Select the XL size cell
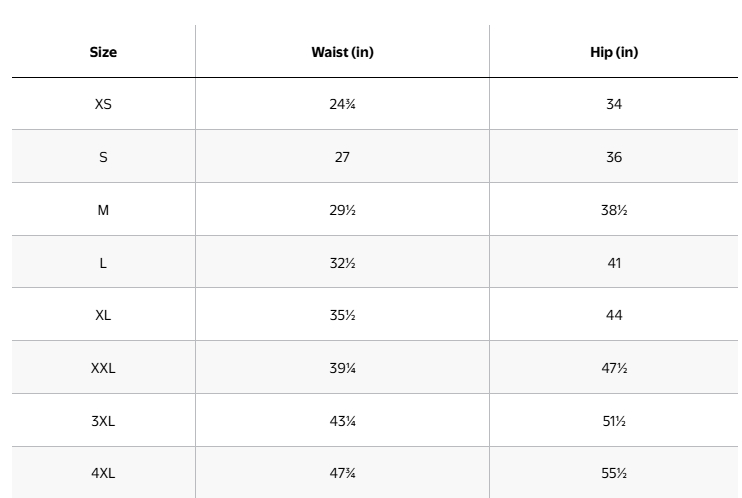742x498 pixels. click(103, 315)
